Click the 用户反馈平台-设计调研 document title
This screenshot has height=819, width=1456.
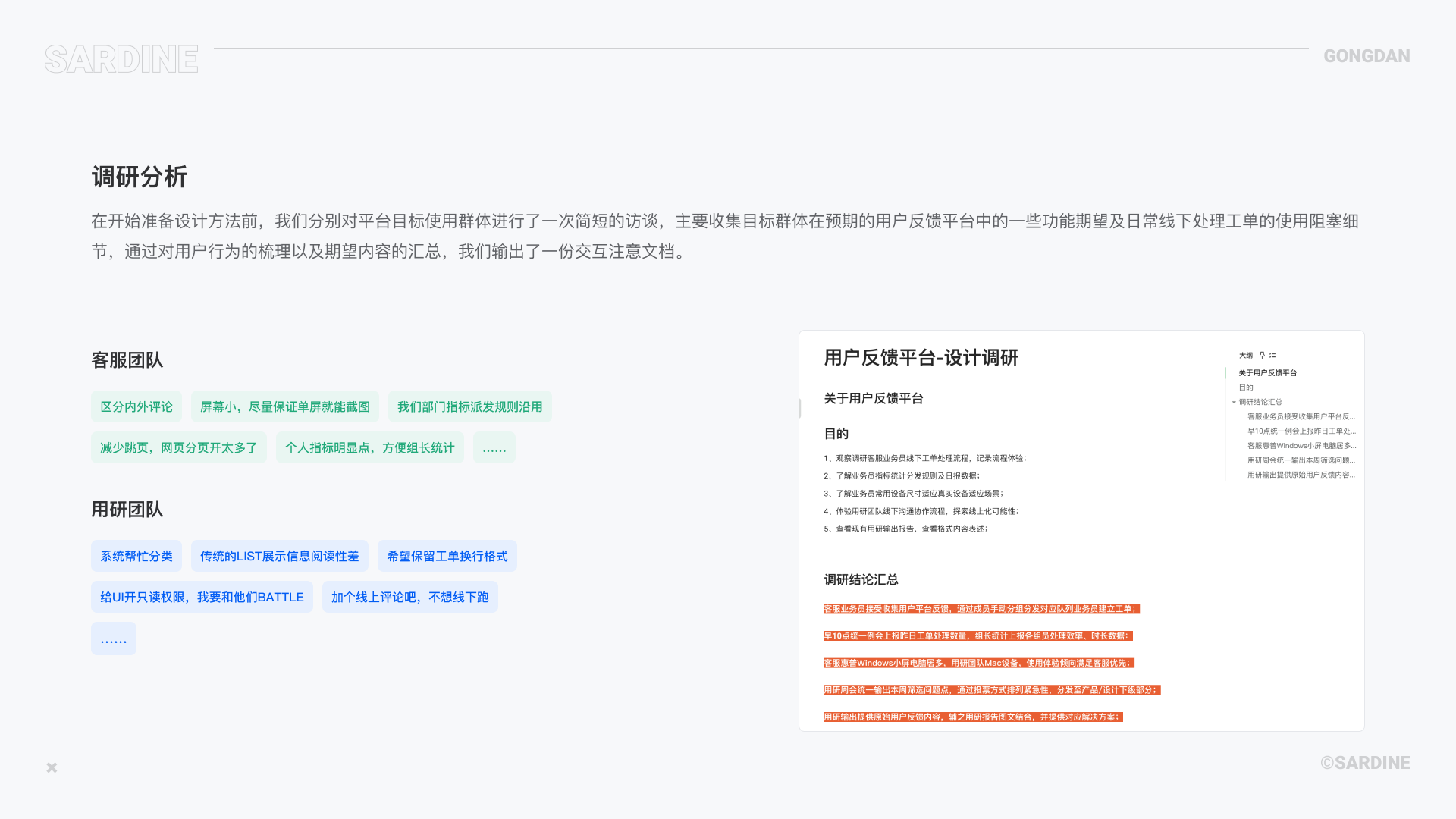(921, 358)
